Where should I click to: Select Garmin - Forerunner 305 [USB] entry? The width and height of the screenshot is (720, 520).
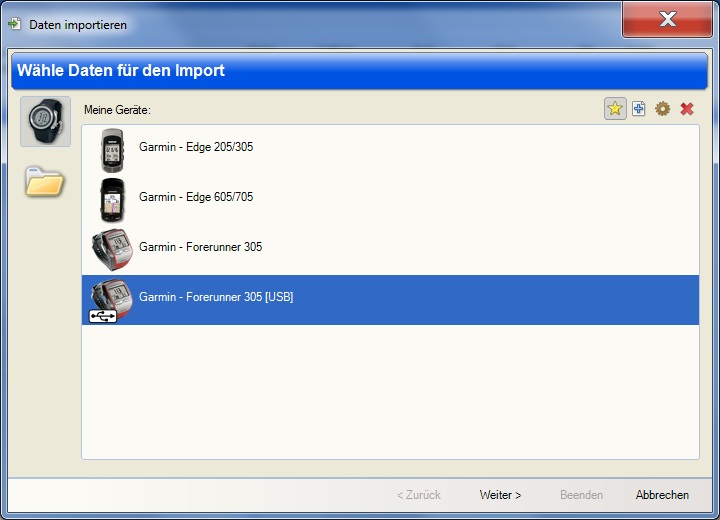(x=216, y=297)
